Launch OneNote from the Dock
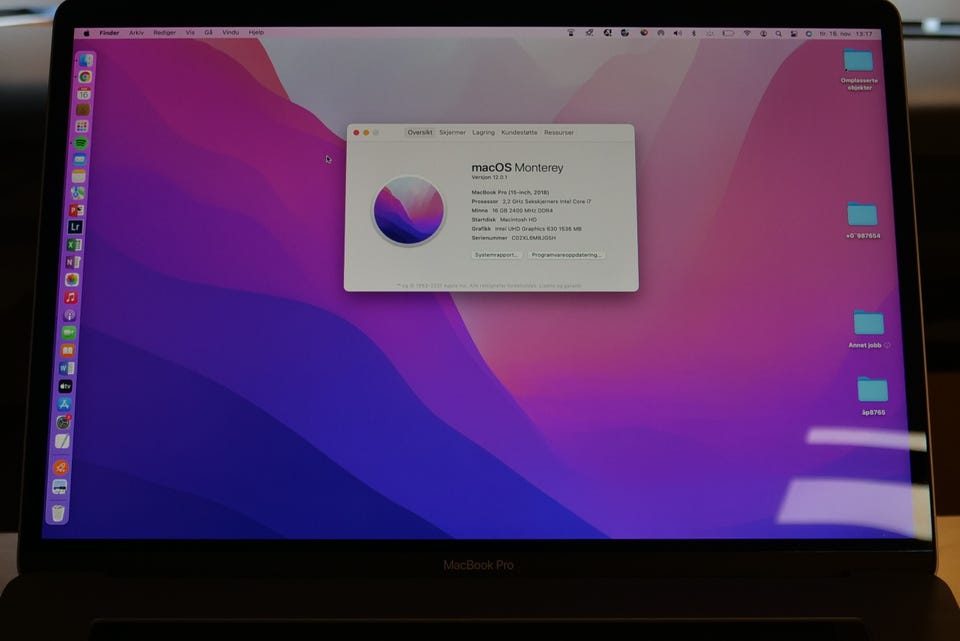The image size is (960, 641). [x=73, y=262]
